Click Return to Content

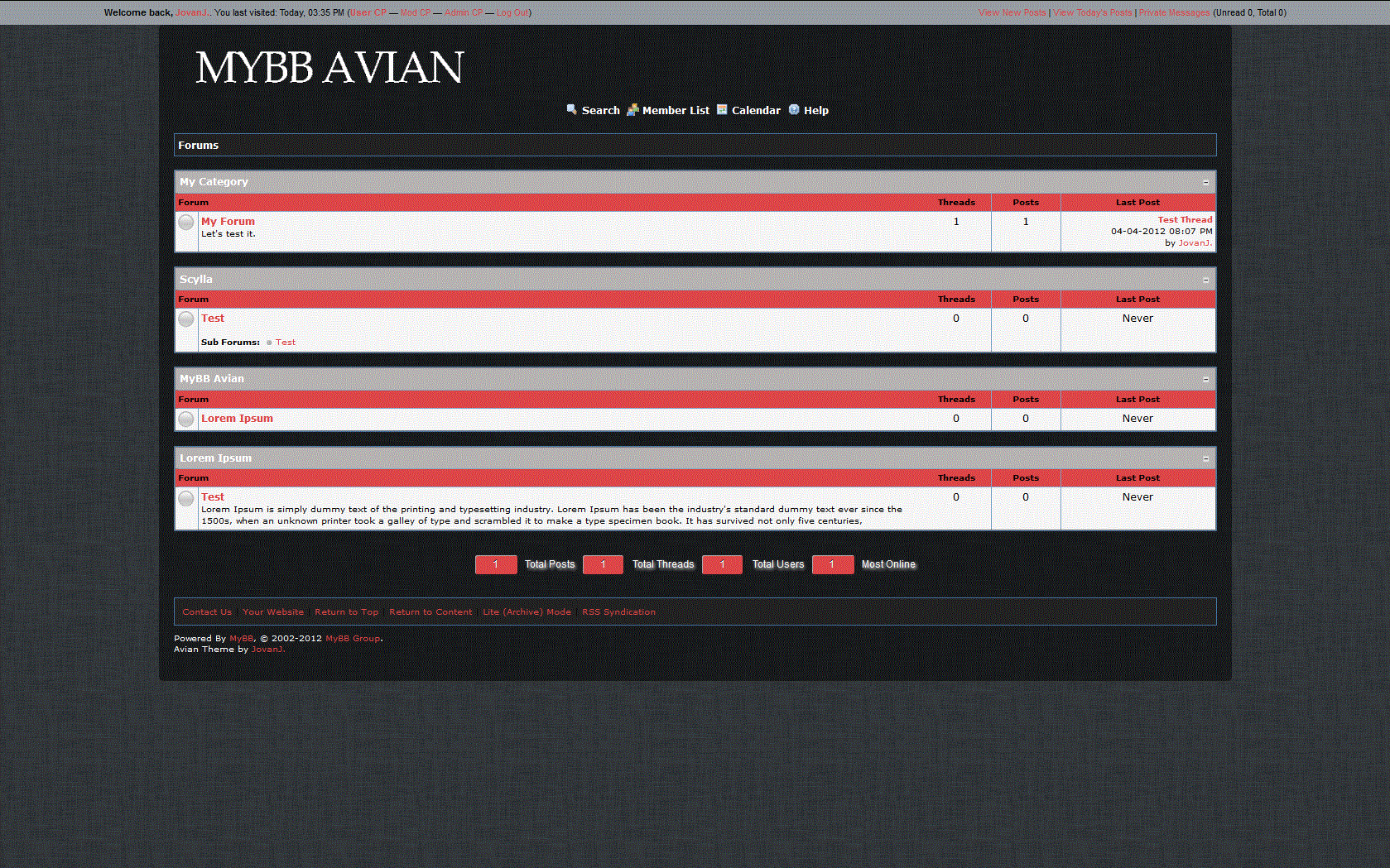click(x=430, y=612)
